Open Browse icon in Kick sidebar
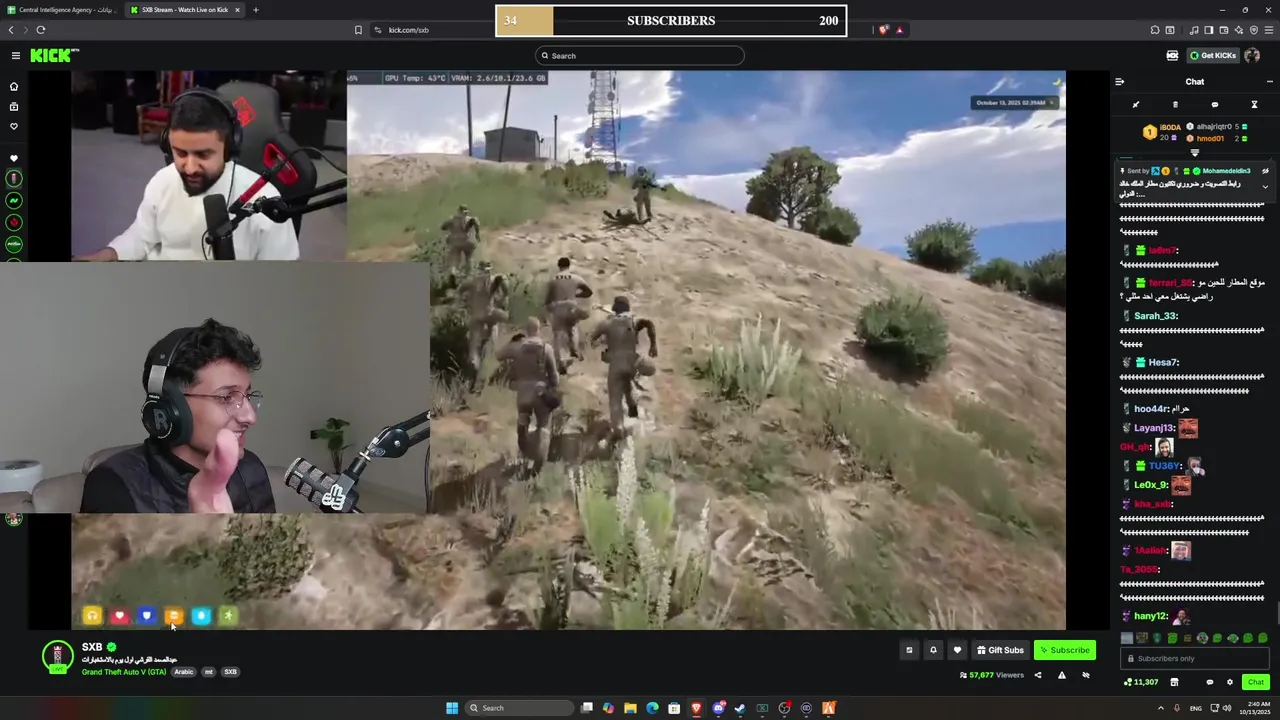Screen dimensions: 1280x720 (x=14, y=107)
